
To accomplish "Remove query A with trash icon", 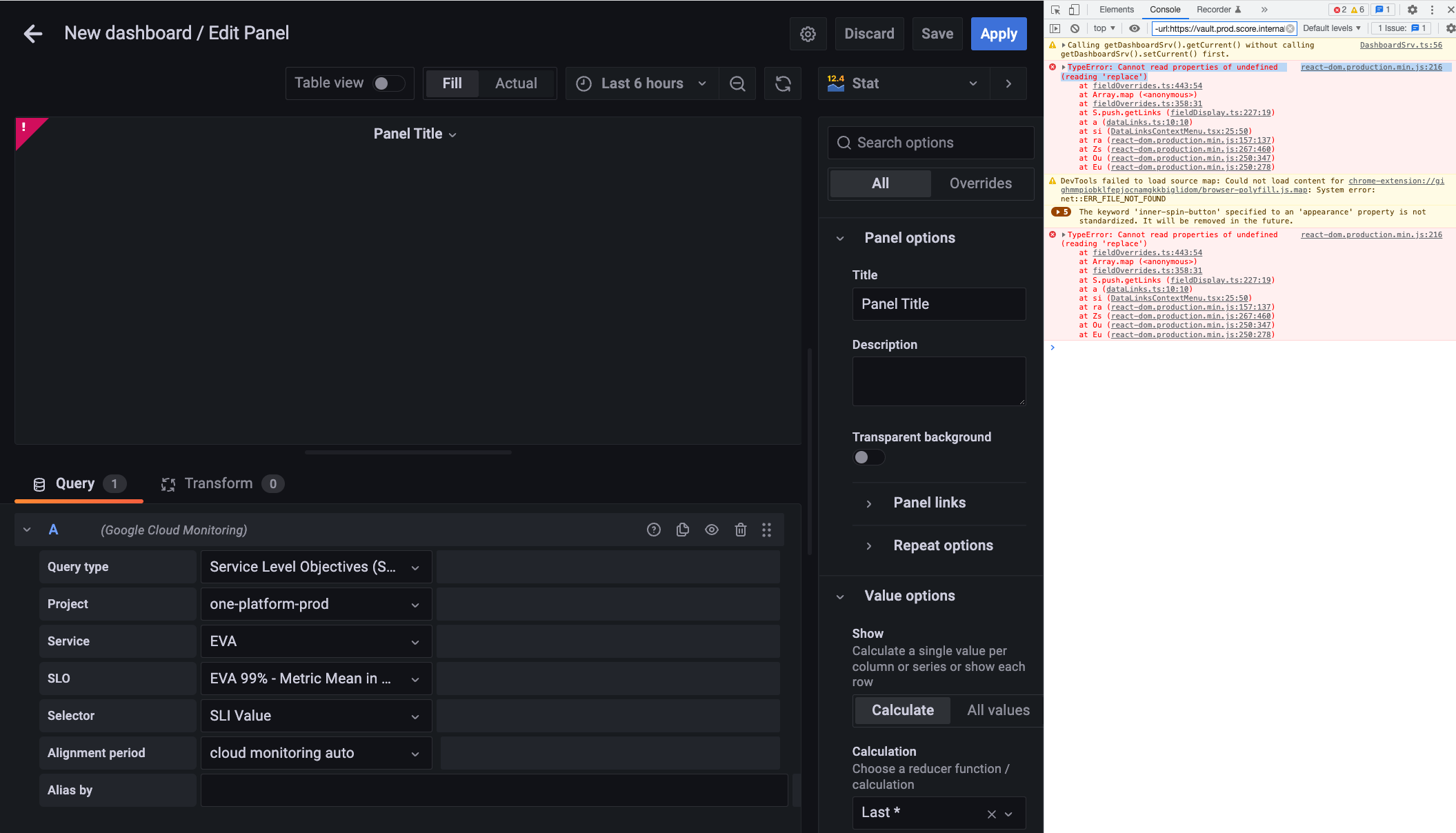I will click(741, 530).
